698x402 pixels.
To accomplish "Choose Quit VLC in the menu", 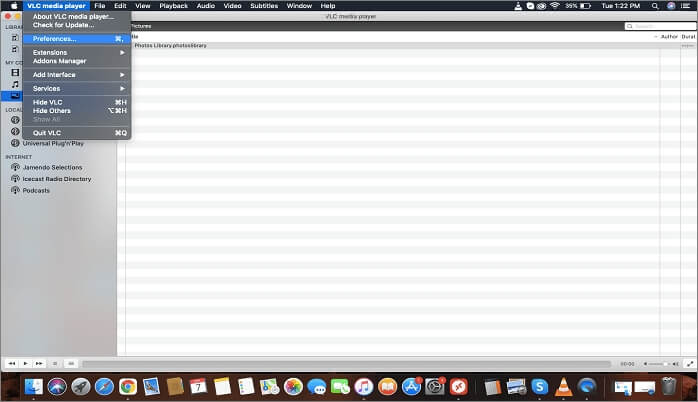I will pos(47,133).
